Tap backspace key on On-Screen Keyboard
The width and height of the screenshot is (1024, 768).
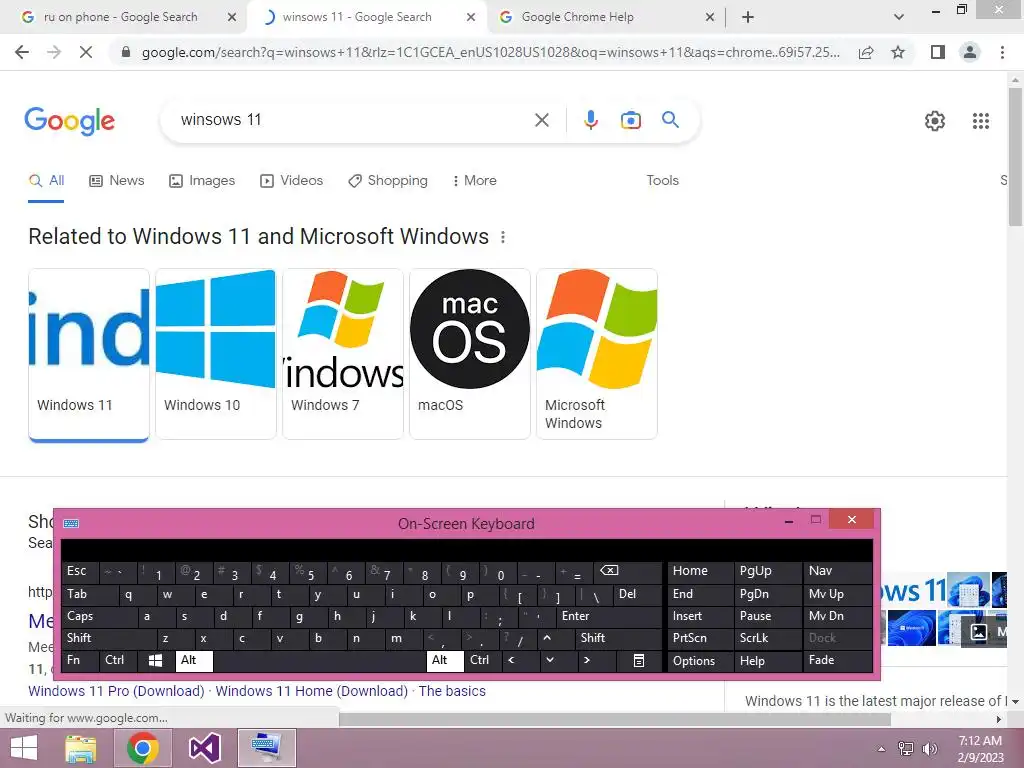coord(627,572)
